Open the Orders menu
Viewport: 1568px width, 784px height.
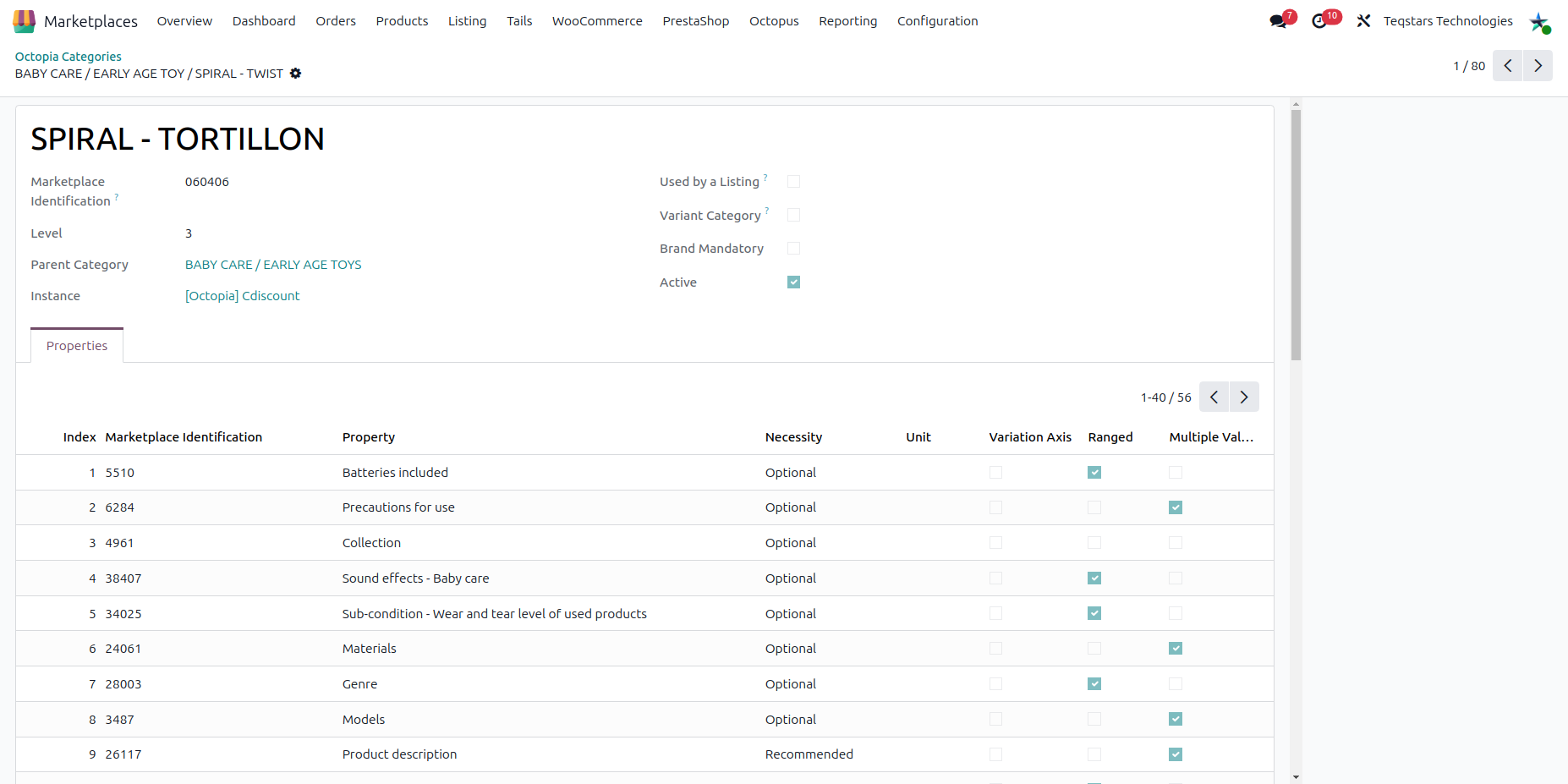(x=336, y=21)
